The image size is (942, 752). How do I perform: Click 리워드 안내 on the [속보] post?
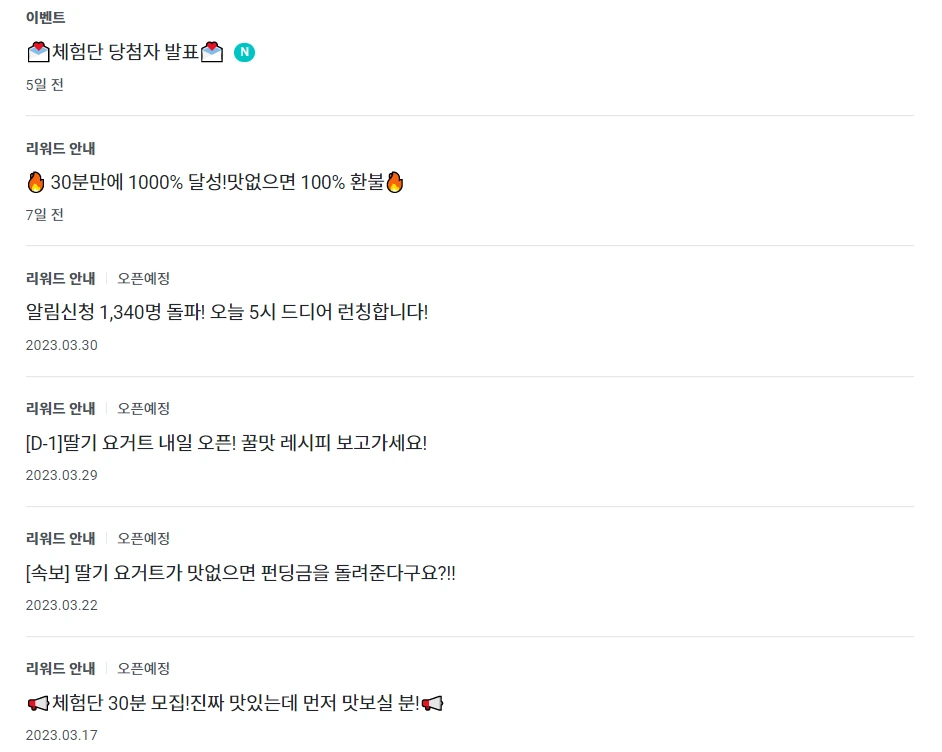point(59,538)
